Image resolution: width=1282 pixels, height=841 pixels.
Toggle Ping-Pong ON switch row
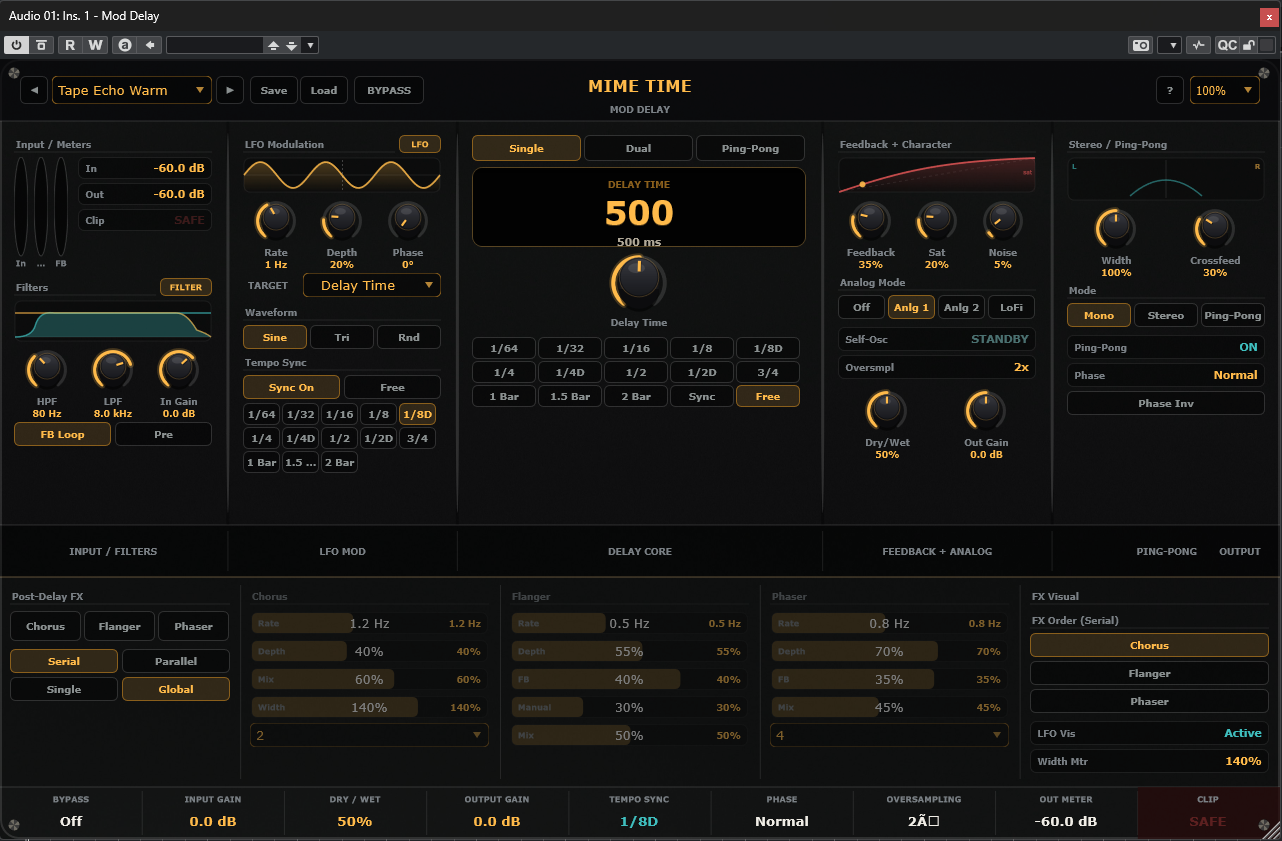point(1166,347)
